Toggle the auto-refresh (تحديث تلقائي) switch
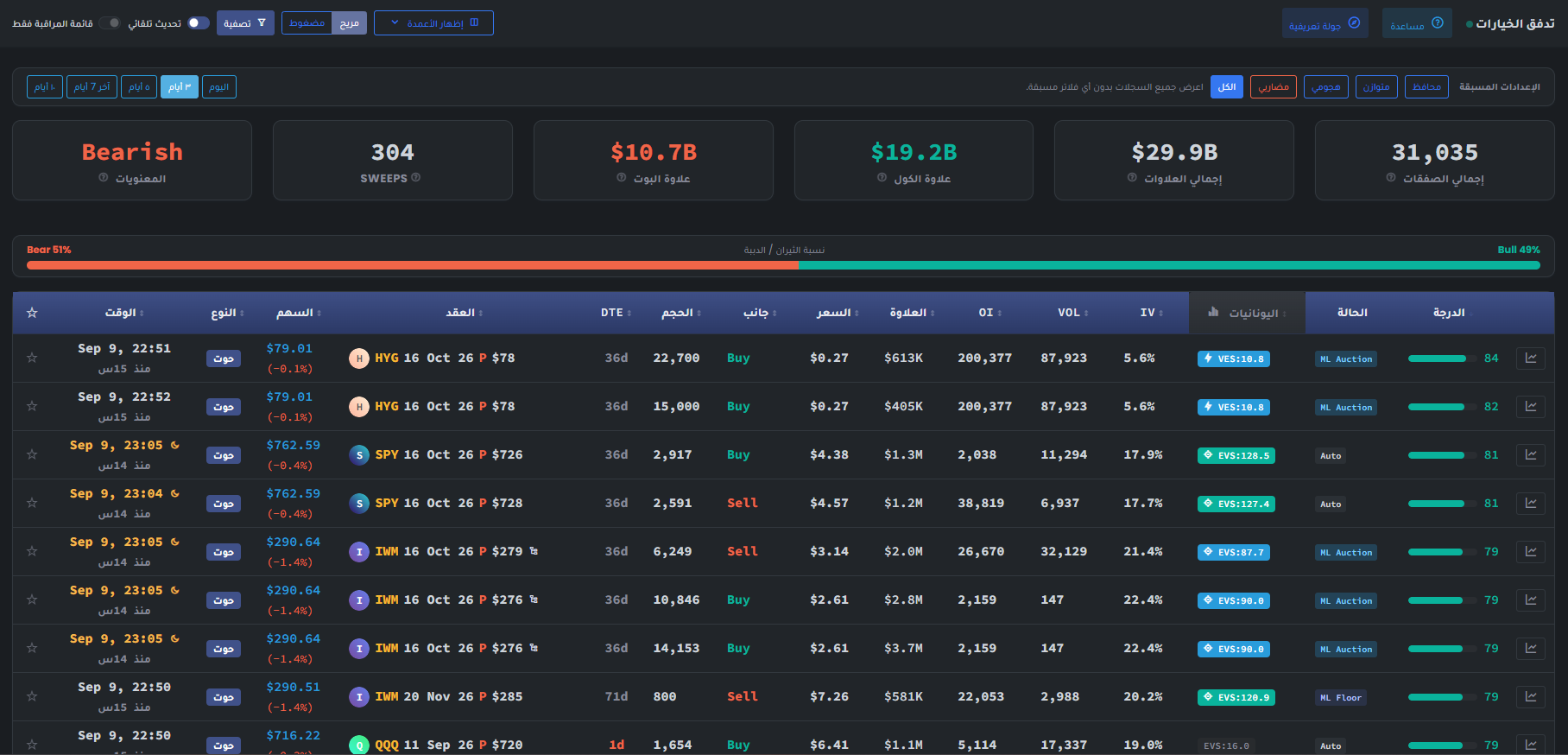The height and width of the screenshot is (755, 1568). [x=199, y=23]
